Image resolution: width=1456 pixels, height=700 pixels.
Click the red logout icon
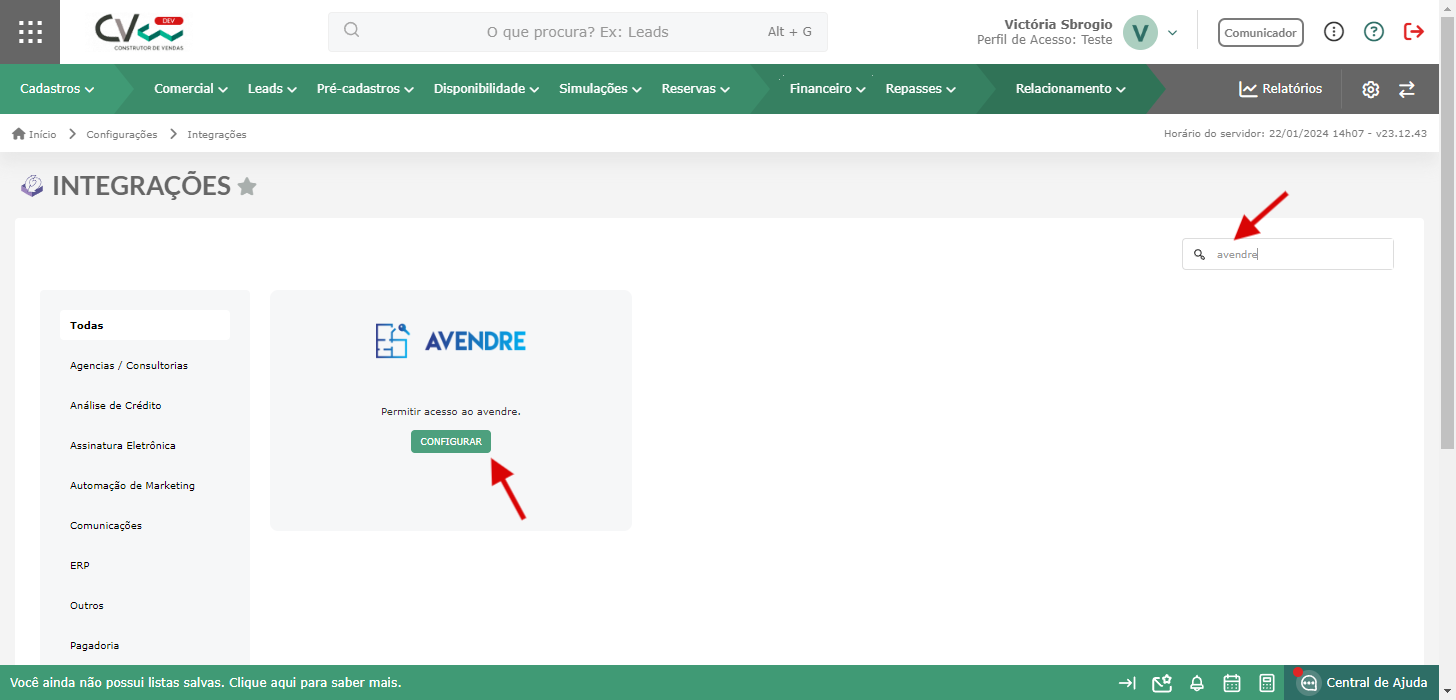click(x=1414, y=32)
